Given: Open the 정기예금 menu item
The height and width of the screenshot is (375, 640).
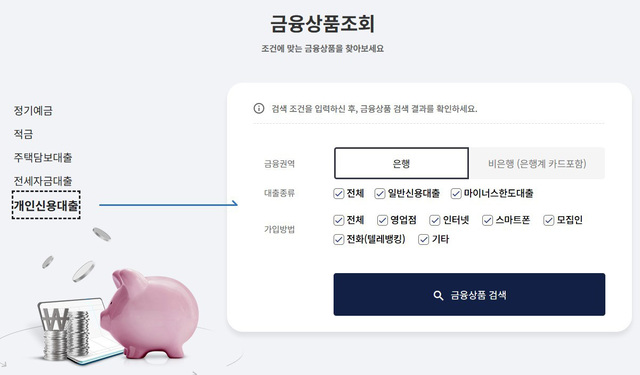Looking at the screenshot, I should pyautogui.click(x=33, y=111).
